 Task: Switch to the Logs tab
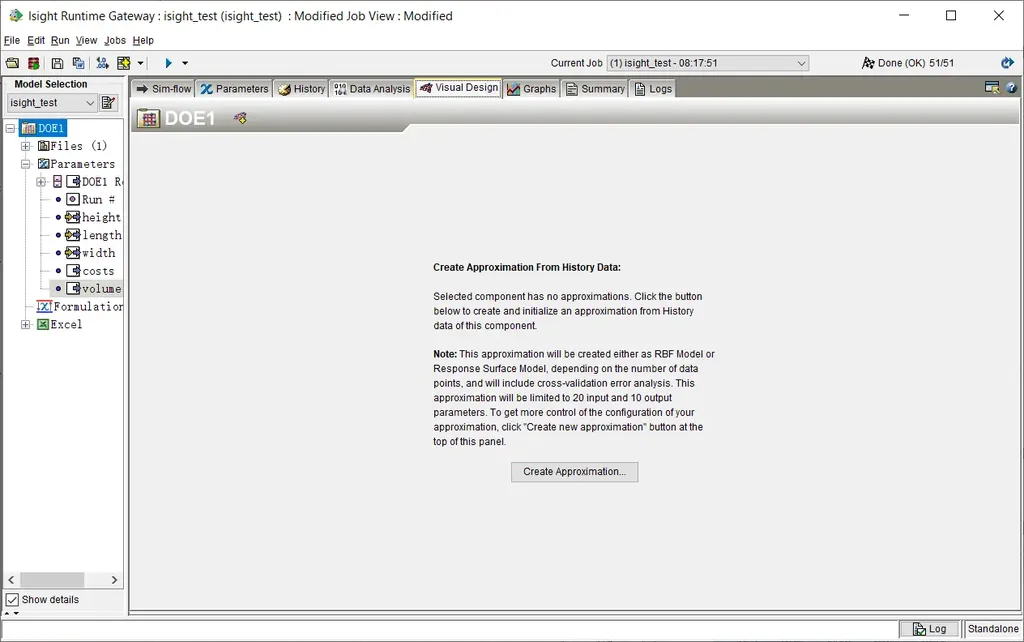(653, 89)
